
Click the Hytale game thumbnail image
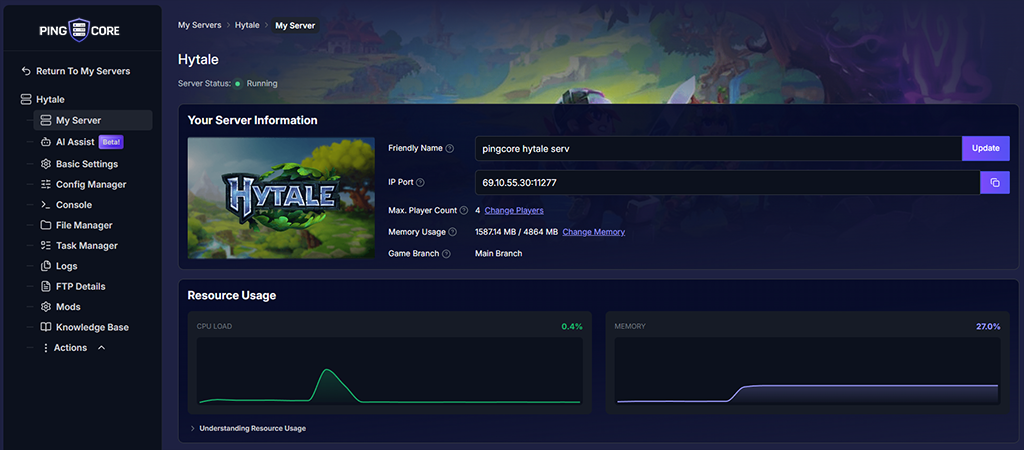tap(281, 198)
